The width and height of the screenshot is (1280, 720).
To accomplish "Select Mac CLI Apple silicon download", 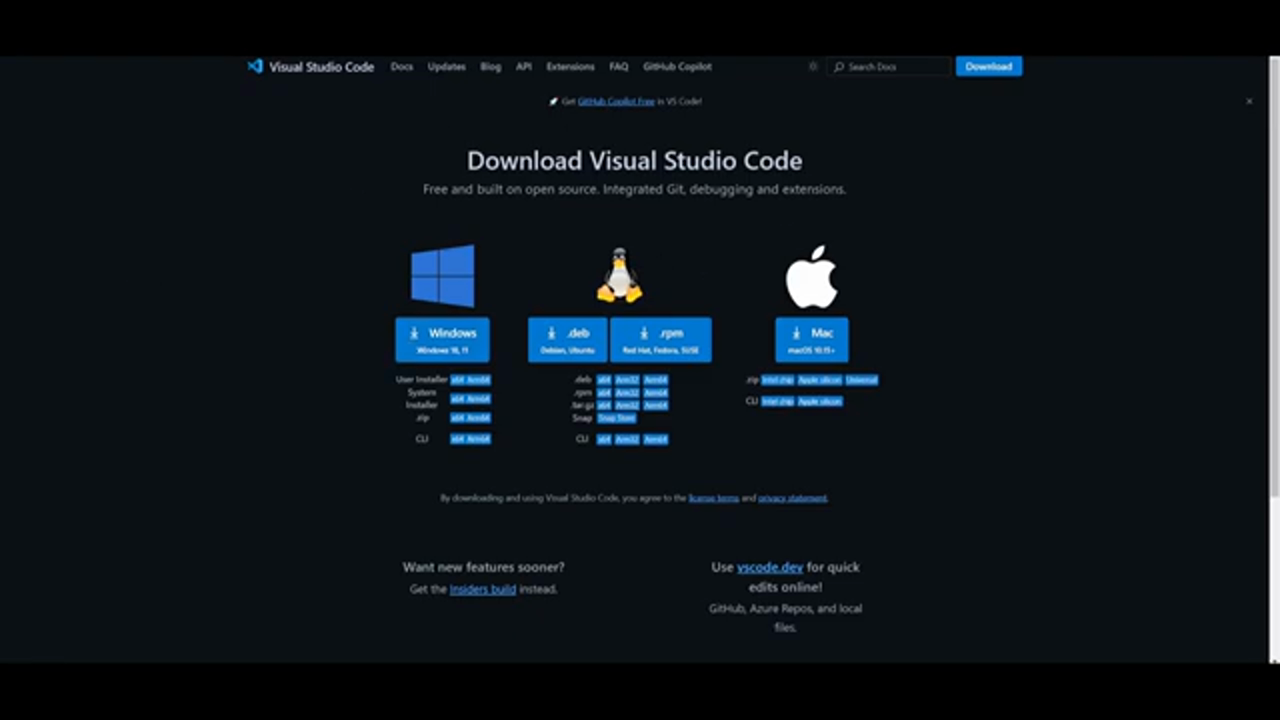I will [820, 401].
